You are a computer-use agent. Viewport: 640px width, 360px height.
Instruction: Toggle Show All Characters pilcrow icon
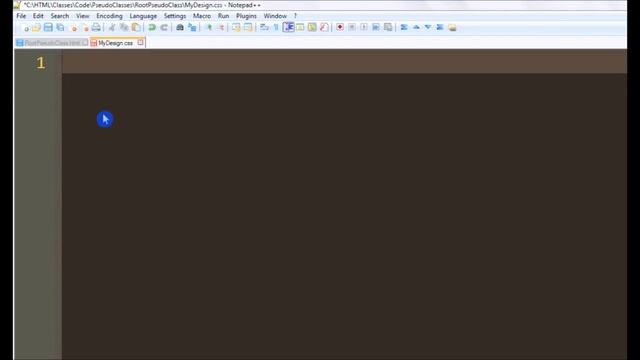click(x=276, y=28)
